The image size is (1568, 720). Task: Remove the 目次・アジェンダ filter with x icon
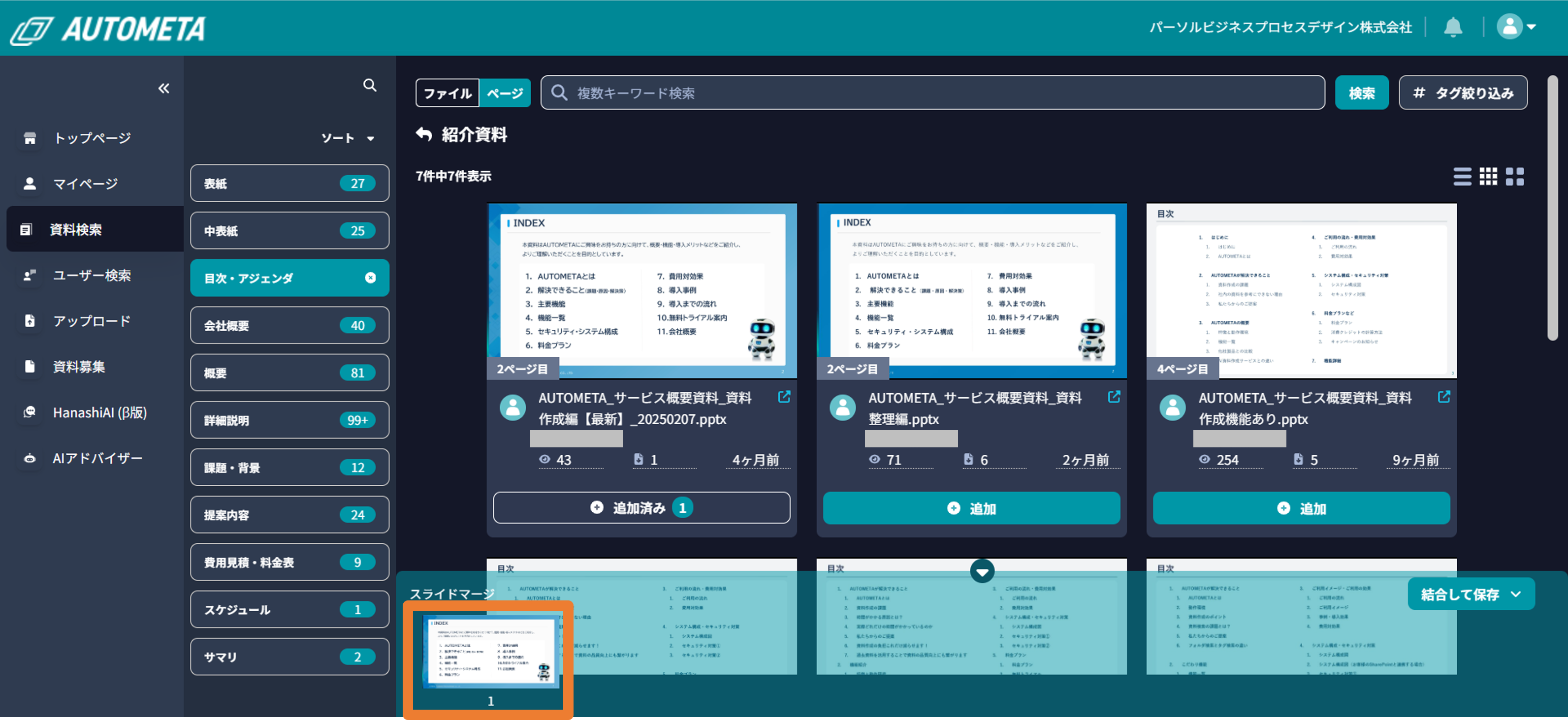point(370,278)
